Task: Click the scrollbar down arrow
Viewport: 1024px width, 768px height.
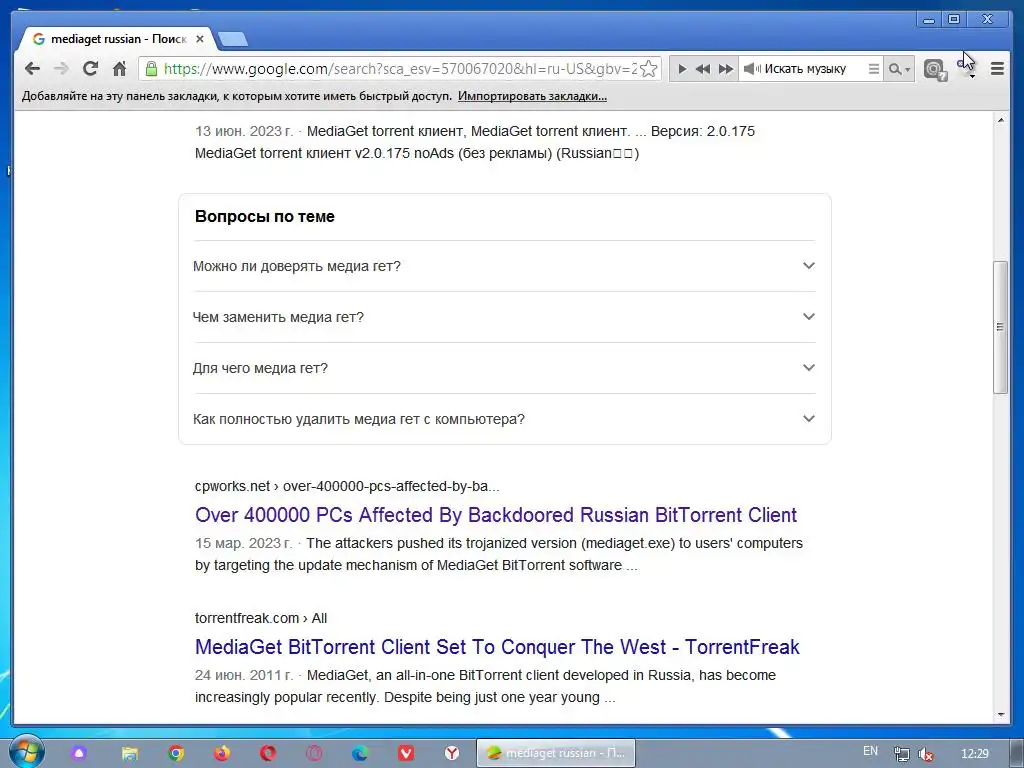Action: [1000, 715]
